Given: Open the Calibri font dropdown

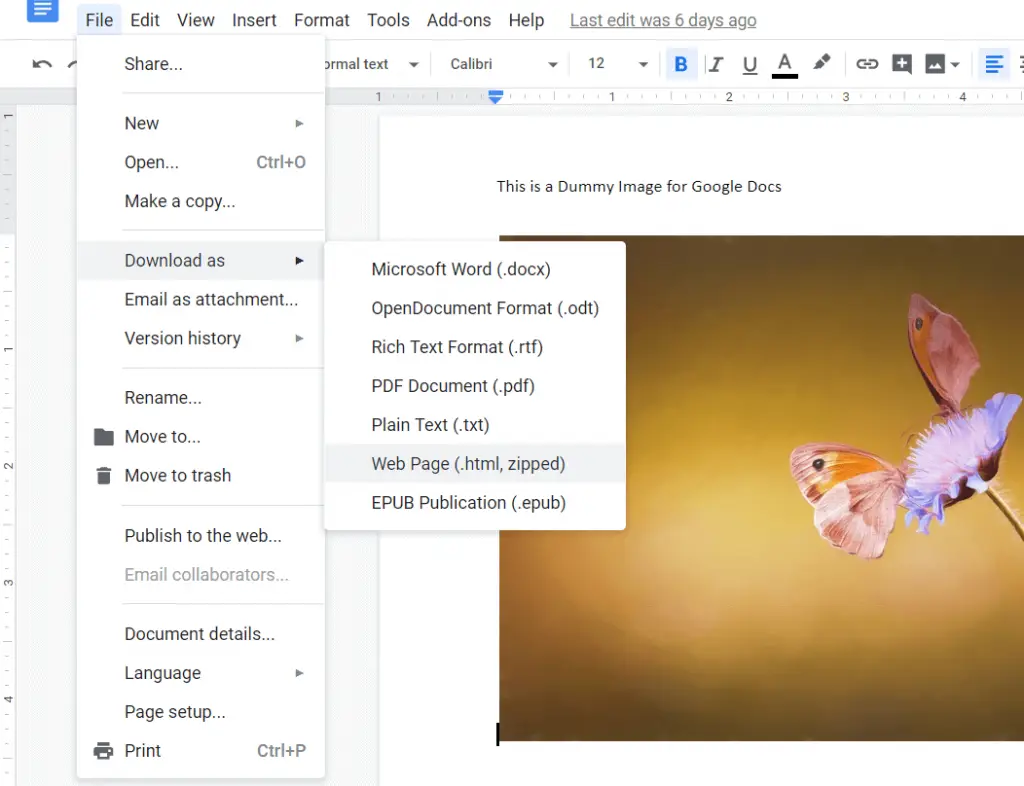Looking at the screenshot, I should [x=502, y=63].
